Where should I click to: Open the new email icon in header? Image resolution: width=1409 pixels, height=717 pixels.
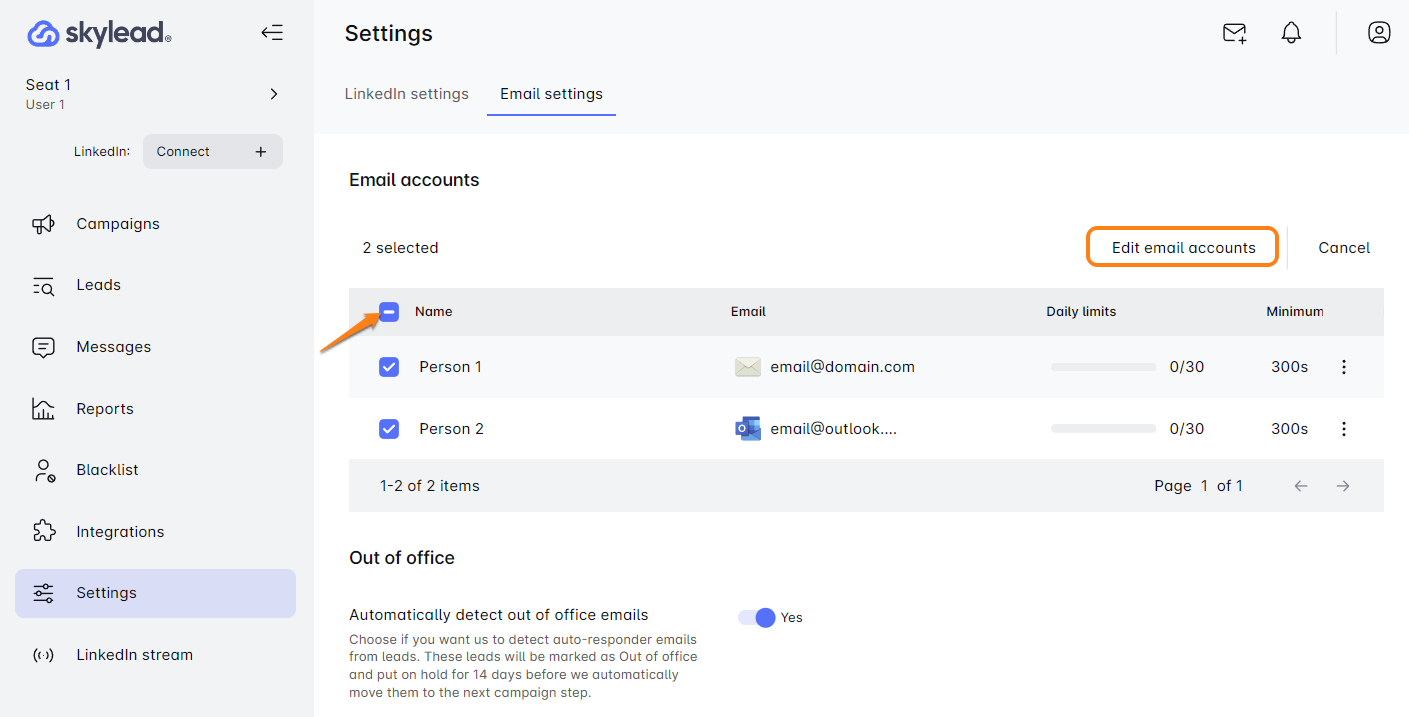tap(1235, 33)
